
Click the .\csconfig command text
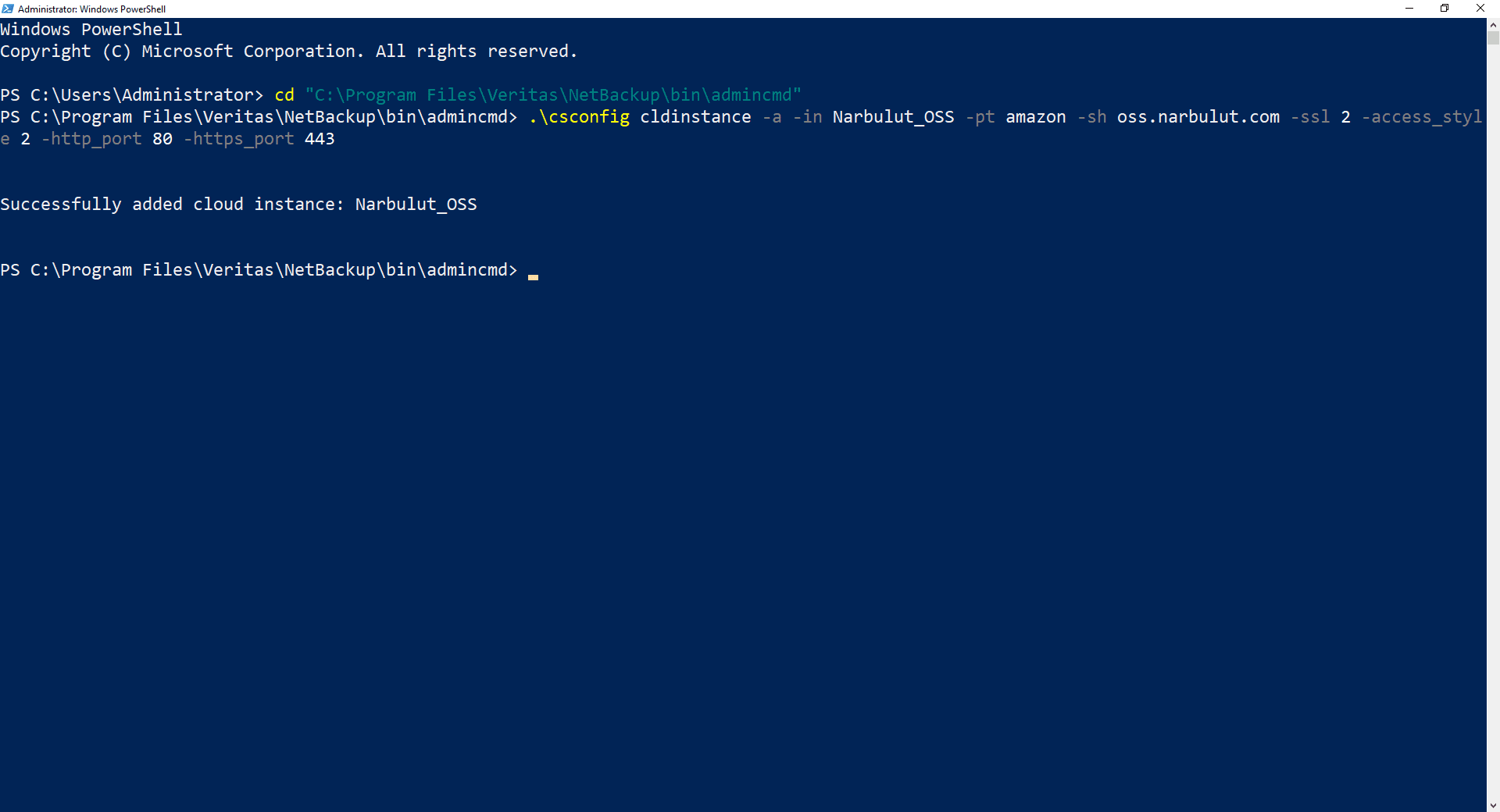pyautogui.click(x=579, y=117)
